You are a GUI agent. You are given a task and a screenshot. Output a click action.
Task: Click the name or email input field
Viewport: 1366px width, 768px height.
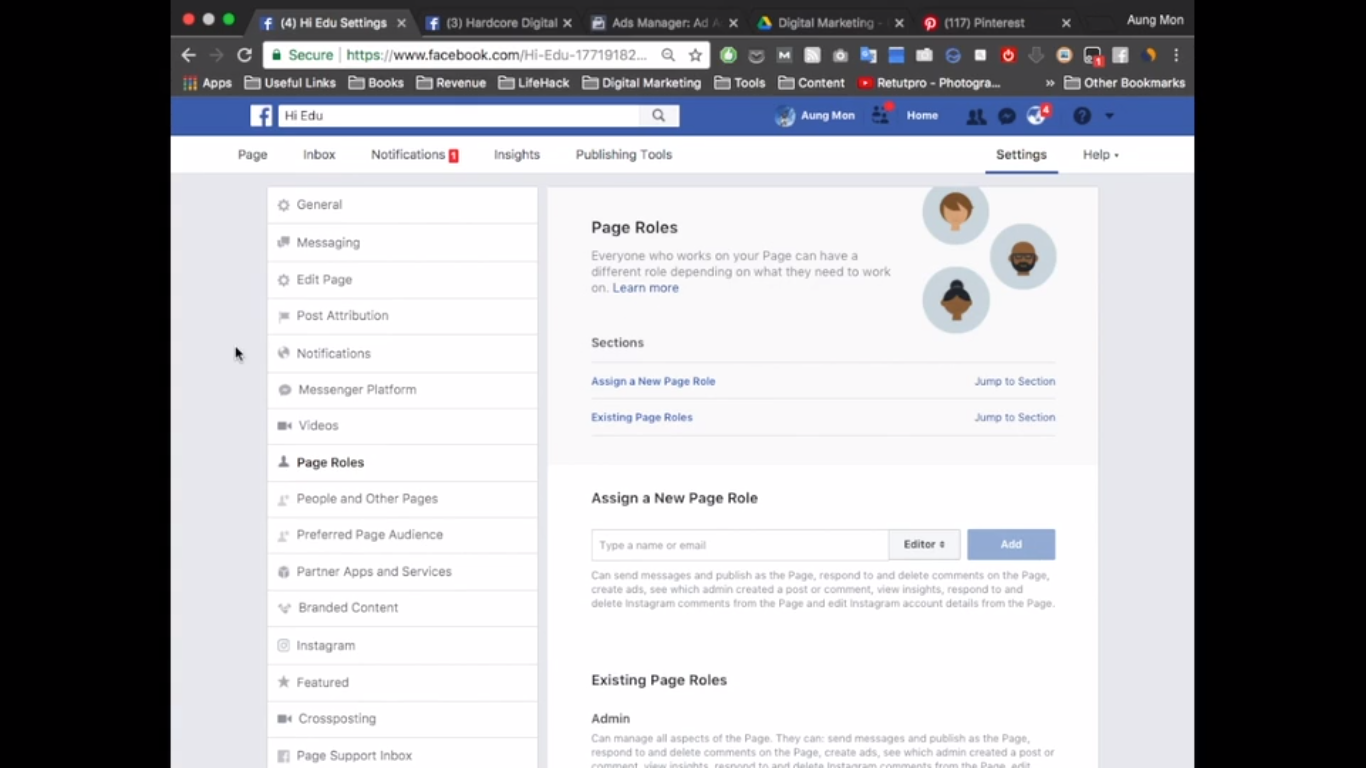point(740,545)
